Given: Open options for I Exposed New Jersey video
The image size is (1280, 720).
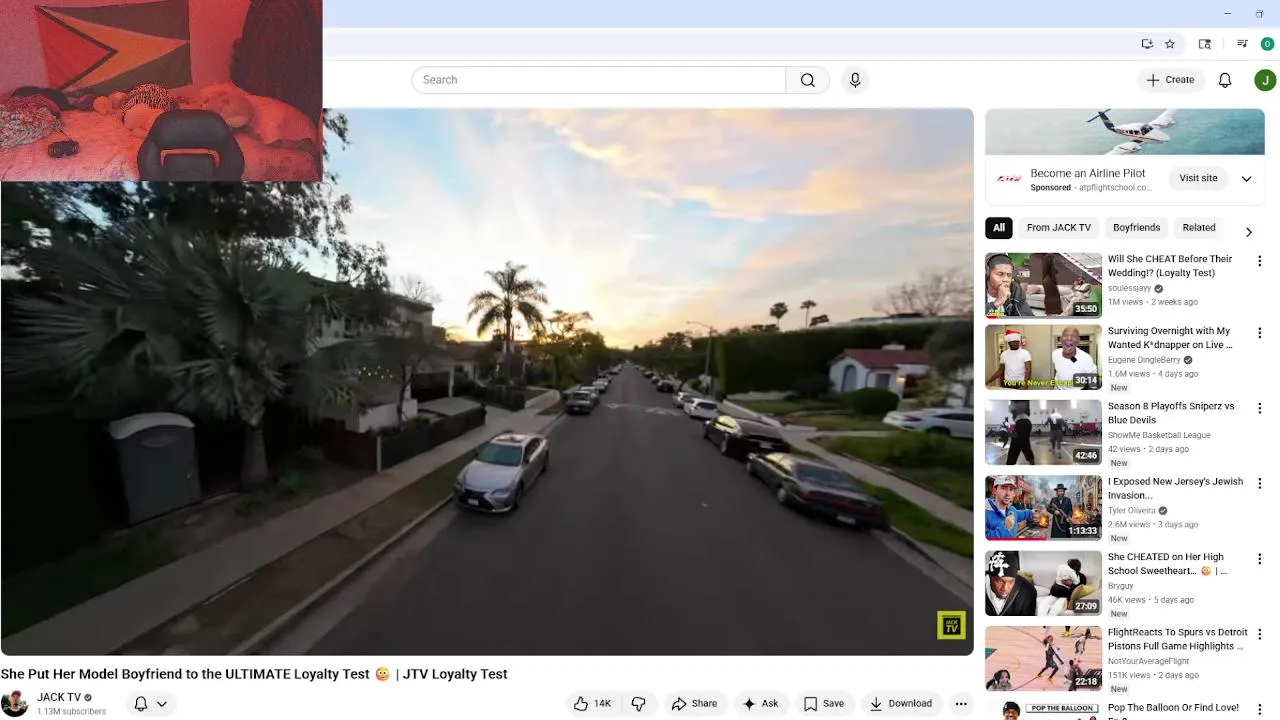Looking at the screenshot, I should tap(1260, 483).
